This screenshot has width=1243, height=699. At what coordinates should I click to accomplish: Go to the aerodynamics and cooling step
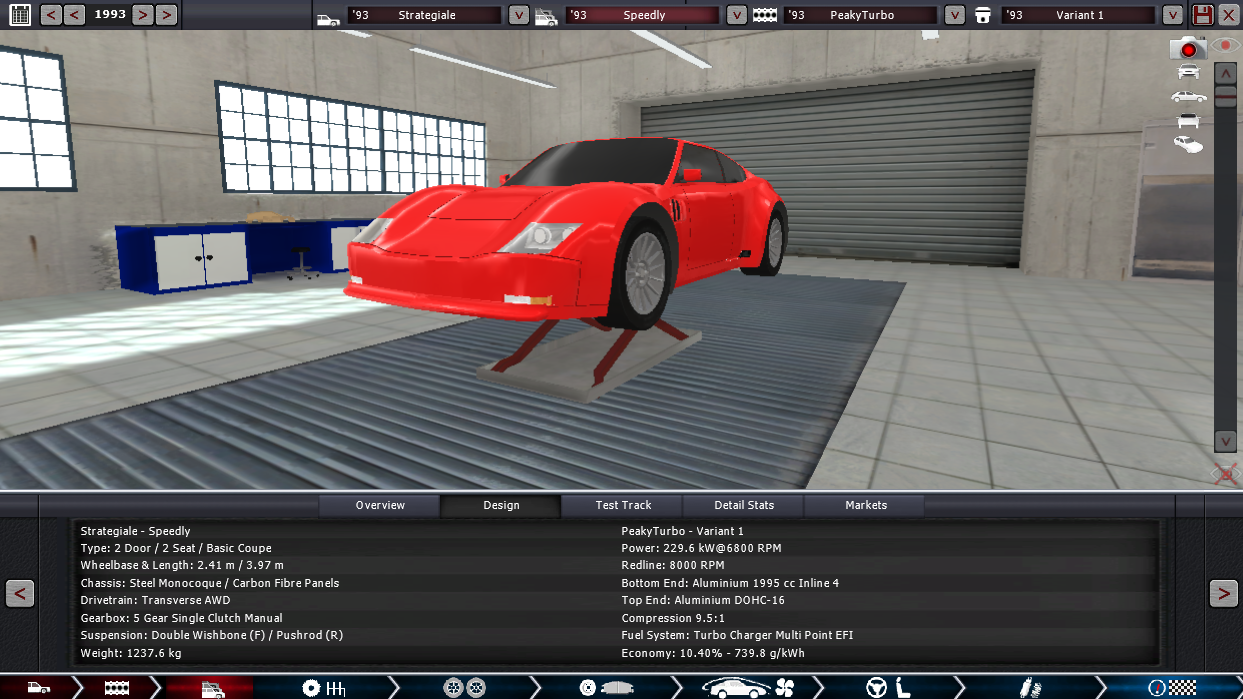click(x=747, y=688)
